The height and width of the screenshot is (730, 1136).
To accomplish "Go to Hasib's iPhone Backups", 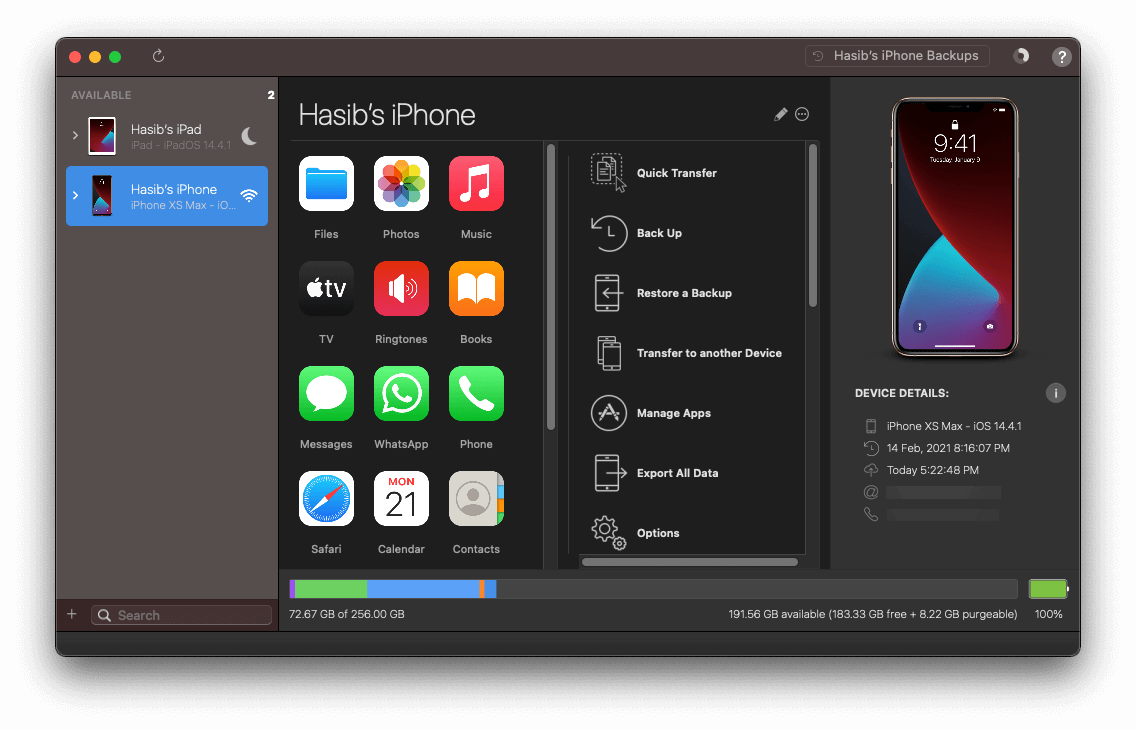I will coord(896,55).
